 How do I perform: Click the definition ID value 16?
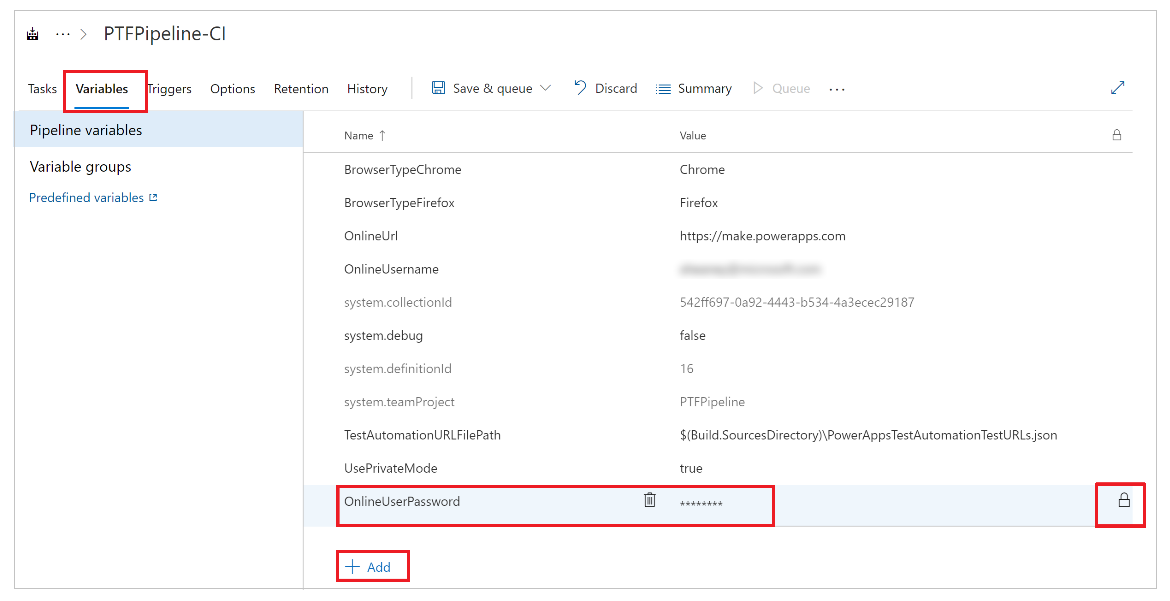pyautogui.click(x=686, y=369)
